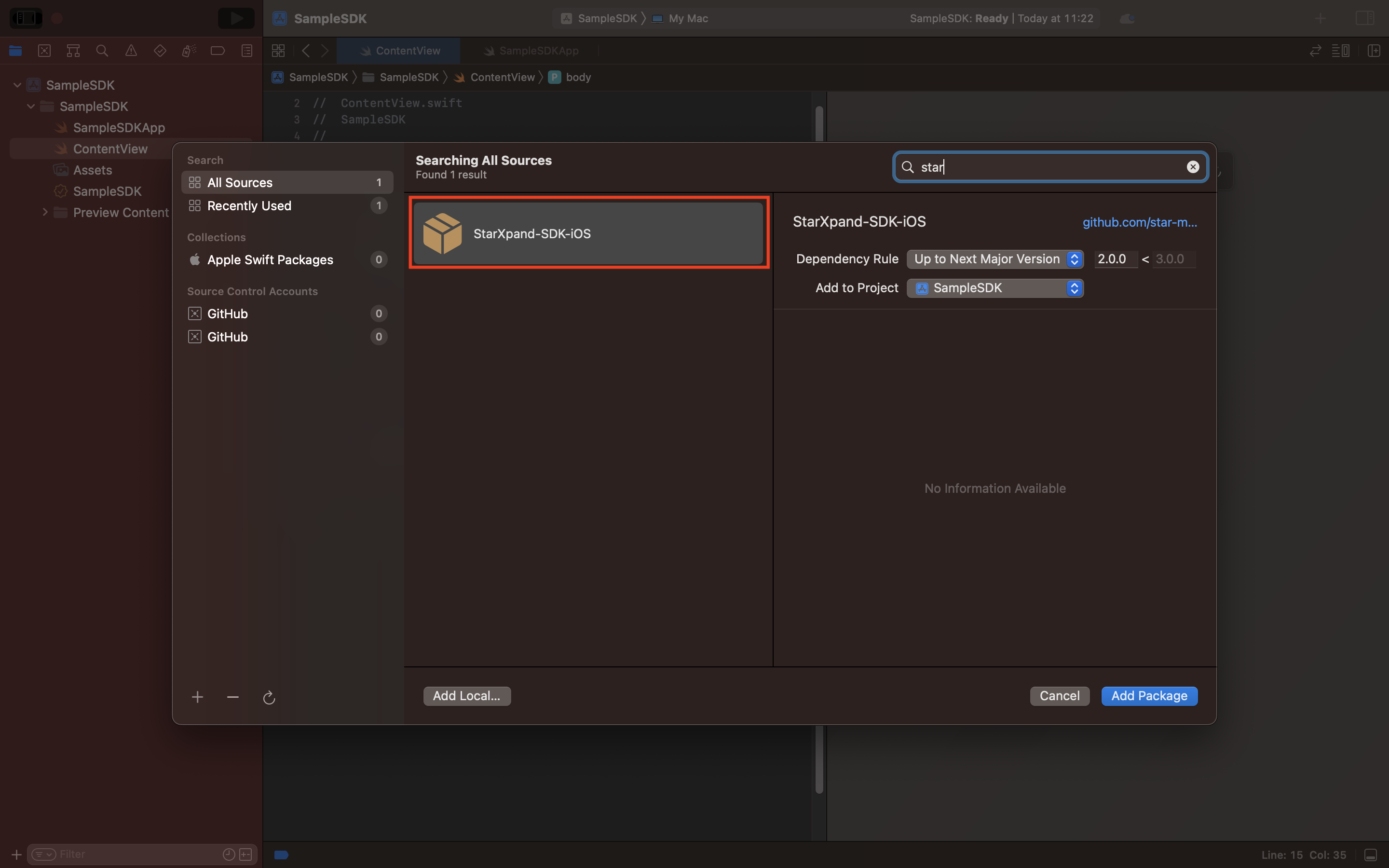
Task: Open the Add to Project dropdown
Action: pyautogui.click(x=994, y=288)
